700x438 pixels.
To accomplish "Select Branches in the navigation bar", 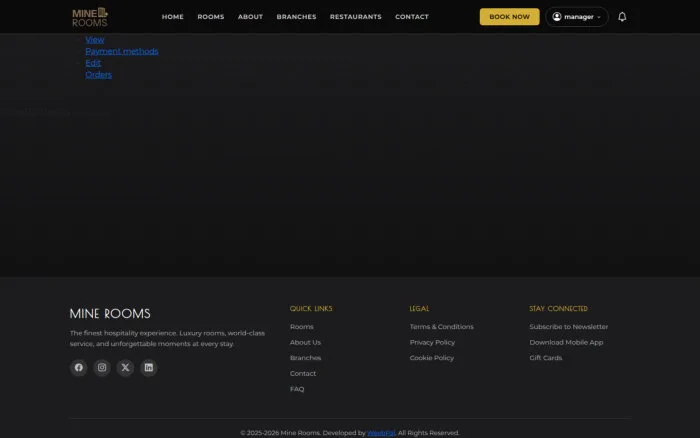I will pos(296,17).
